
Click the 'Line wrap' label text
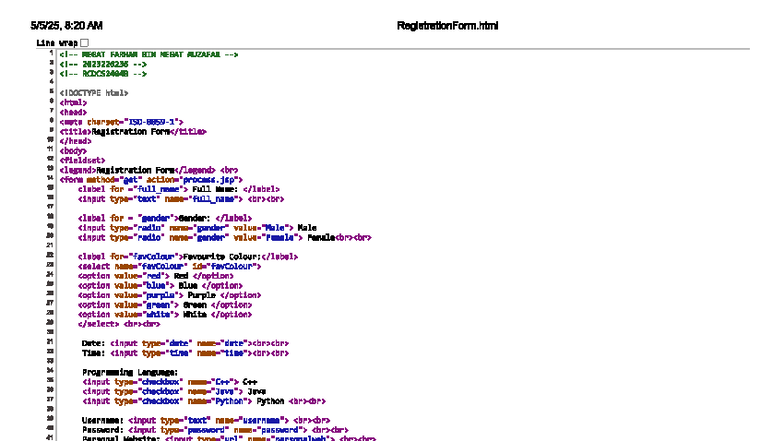pos(57,43)
